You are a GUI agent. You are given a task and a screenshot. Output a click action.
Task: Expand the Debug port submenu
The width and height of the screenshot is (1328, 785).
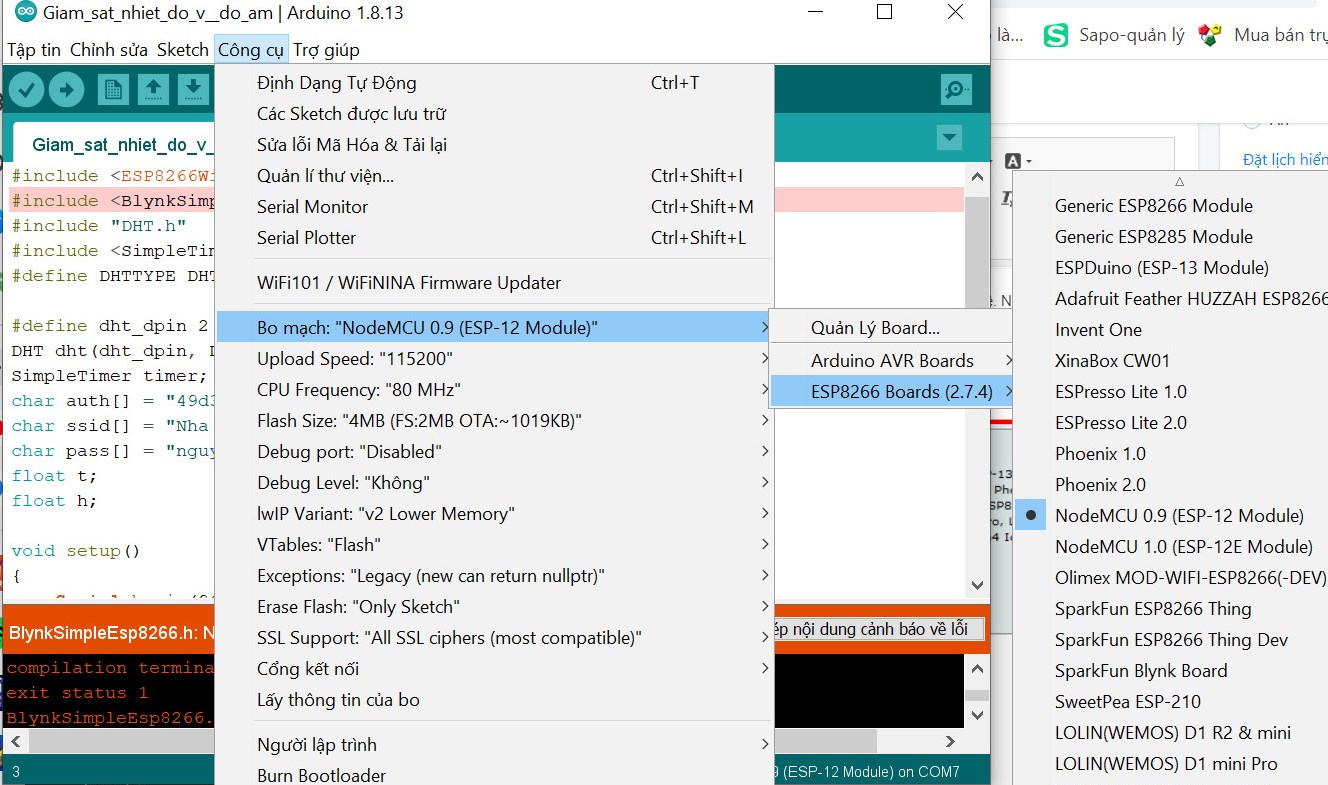click(x=495, y=452)
